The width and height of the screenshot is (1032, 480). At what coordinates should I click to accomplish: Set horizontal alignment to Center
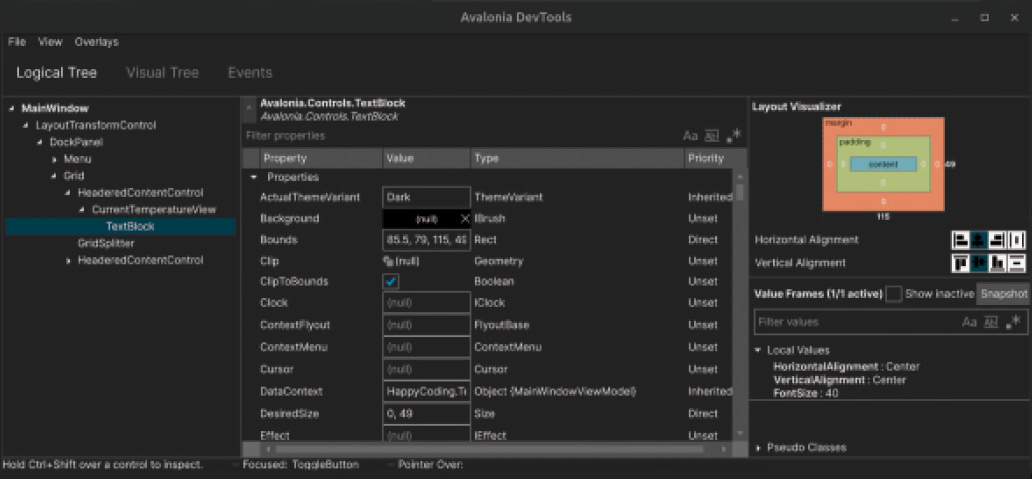point(979,240)
